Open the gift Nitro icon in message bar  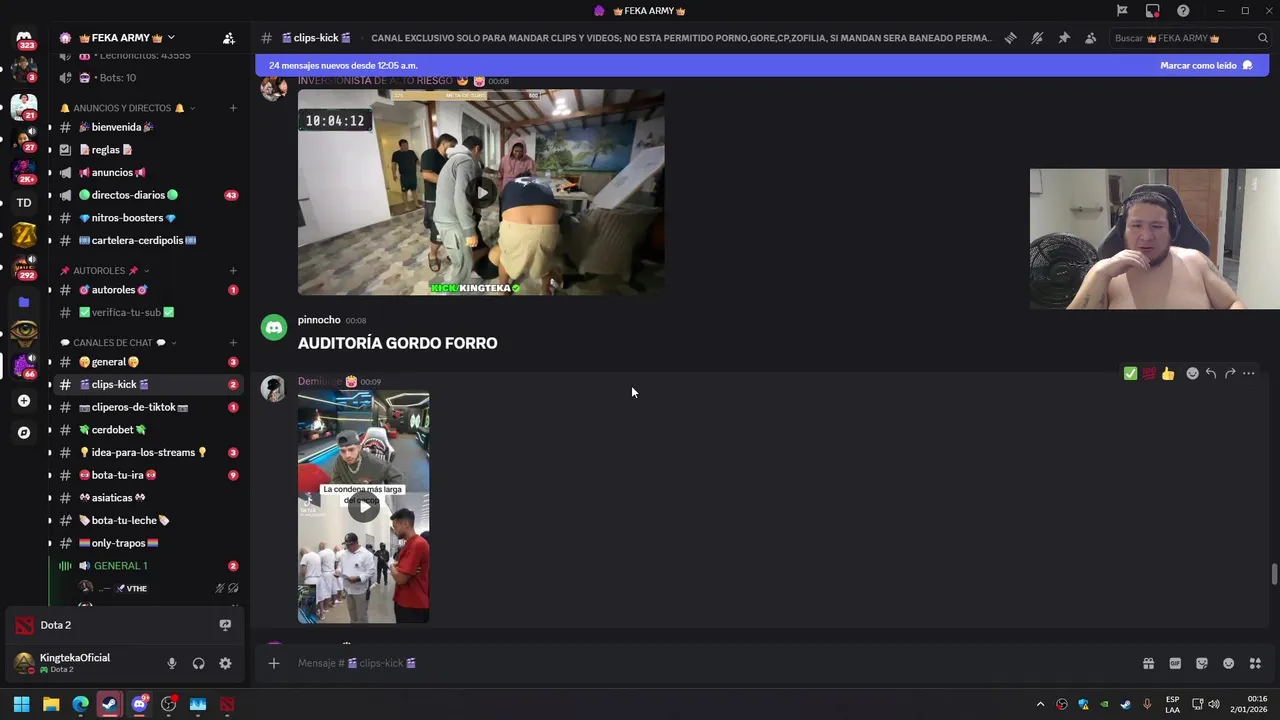tap(1148, 663)
